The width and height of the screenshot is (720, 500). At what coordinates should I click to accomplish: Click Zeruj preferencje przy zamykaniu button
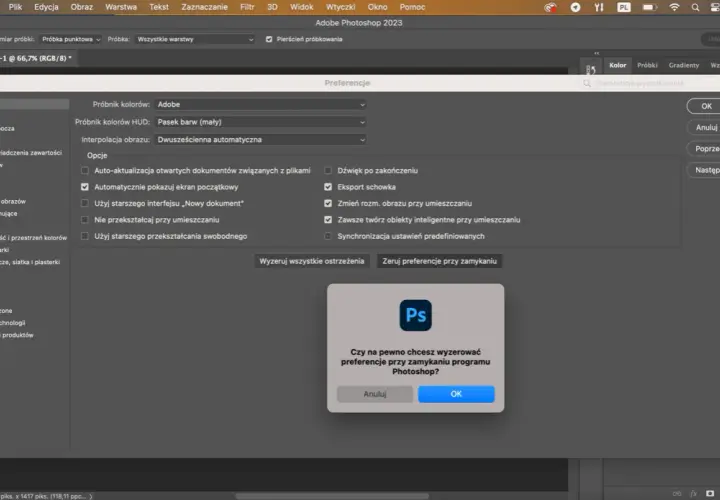pos(439,261)
